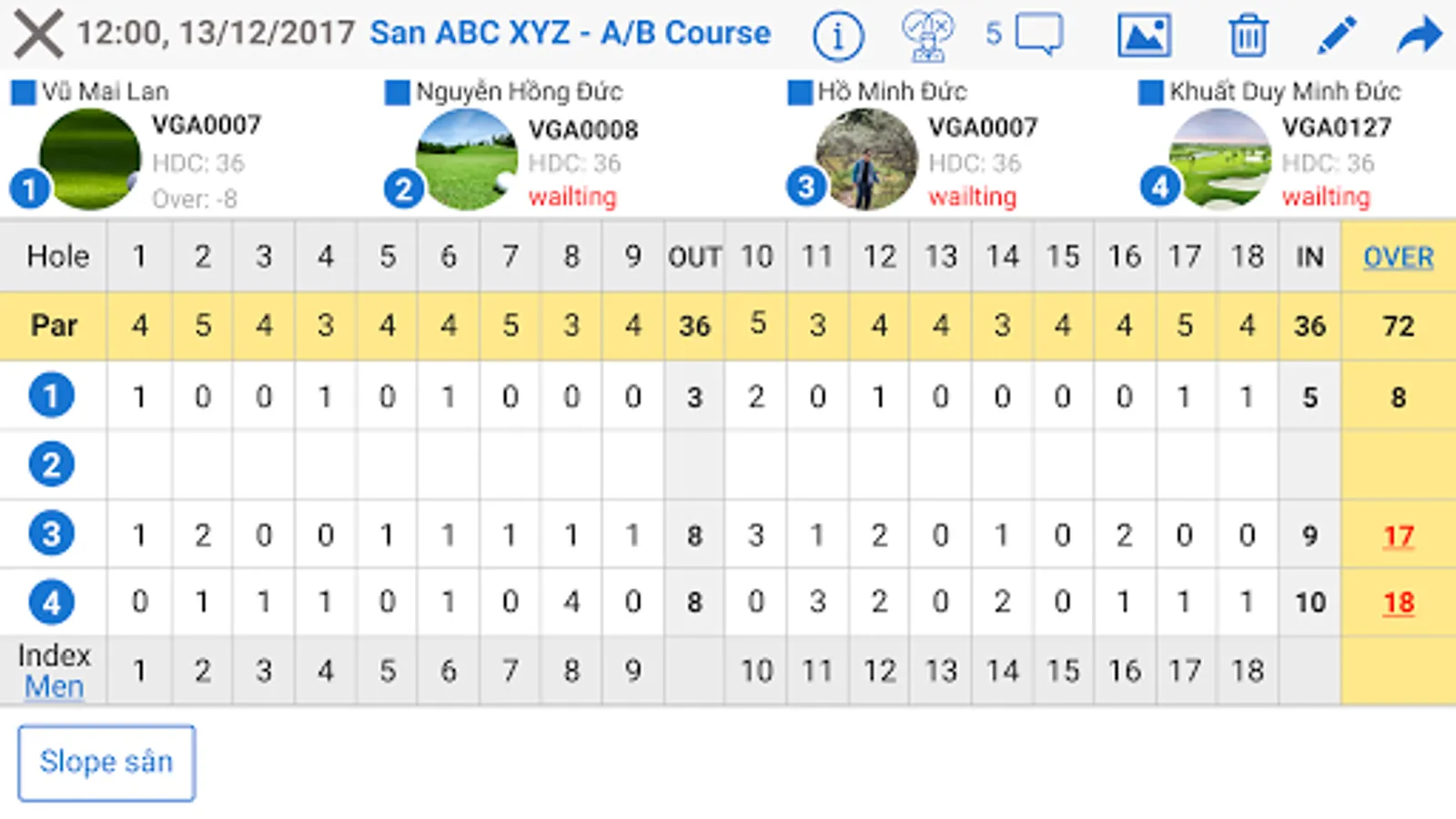Tap the caddie rating icon
The height and width of the screenshot is (819, 1456).
click(x=926, y=35)
